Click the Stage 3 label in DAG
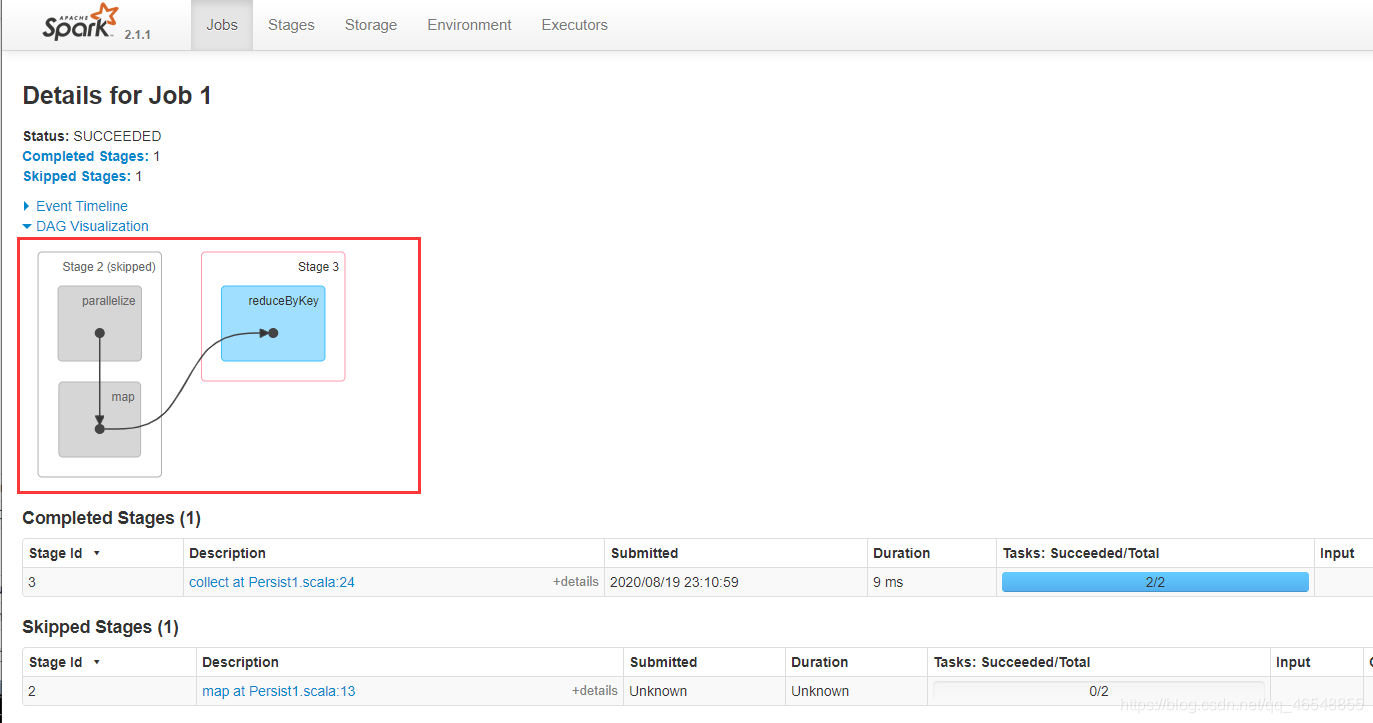This screenshot has width=1373, height=723. click(318, 267)
